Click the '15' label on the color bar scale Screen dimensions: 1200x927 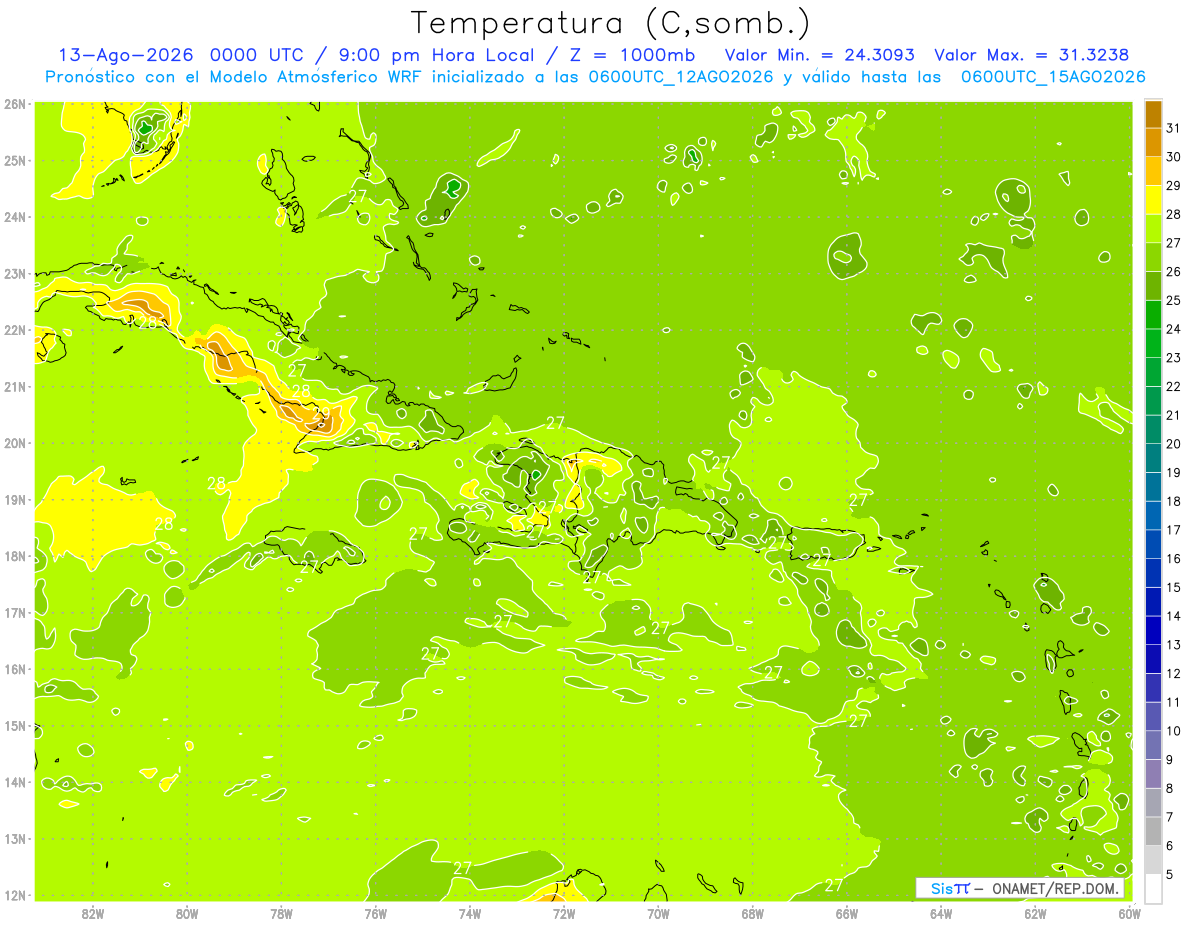pyautogui.click(x=1173, y=588)
